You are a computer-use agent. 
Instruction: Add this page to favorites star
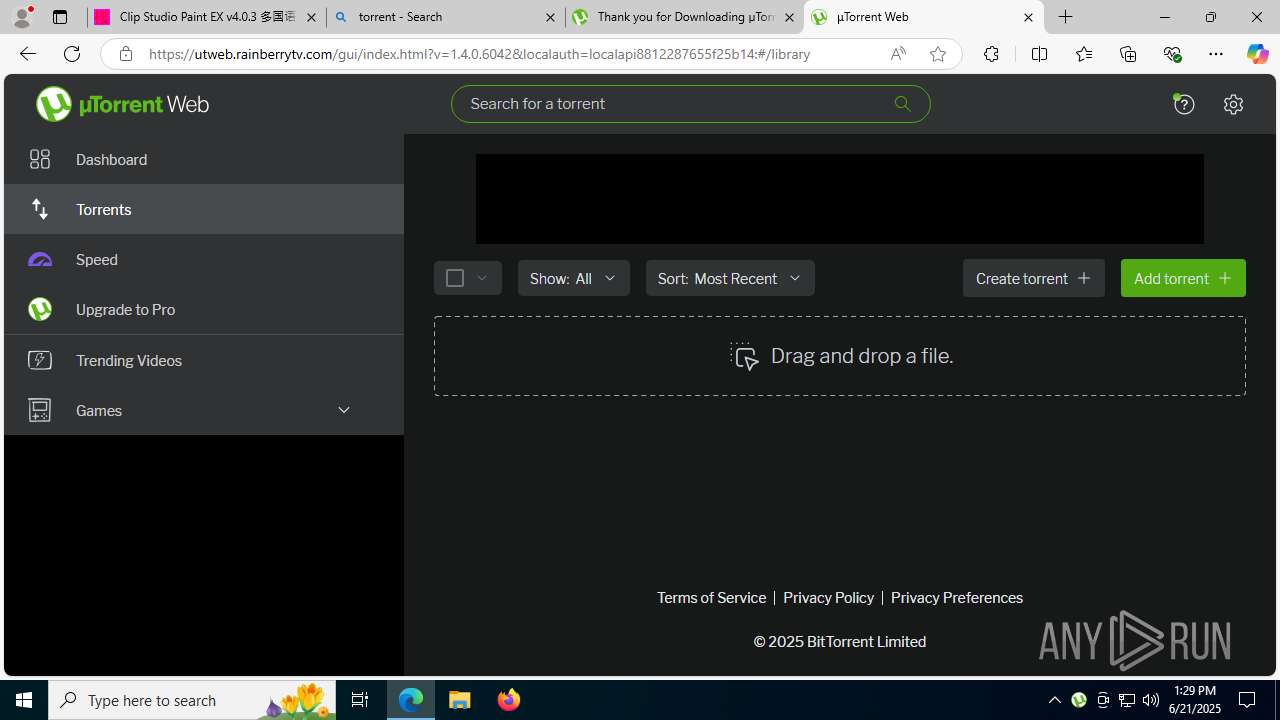(938, 54)
